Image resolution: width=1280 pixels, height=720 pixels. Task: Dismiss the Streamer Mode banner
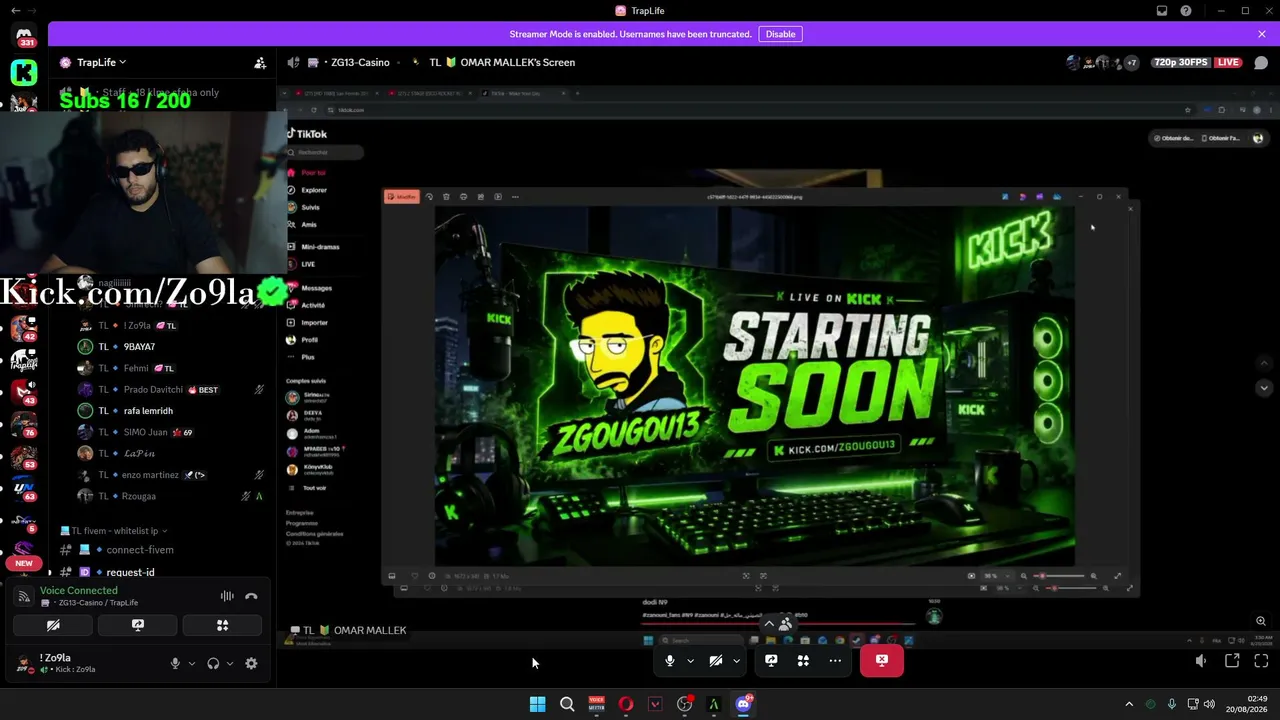point(1262,34)
